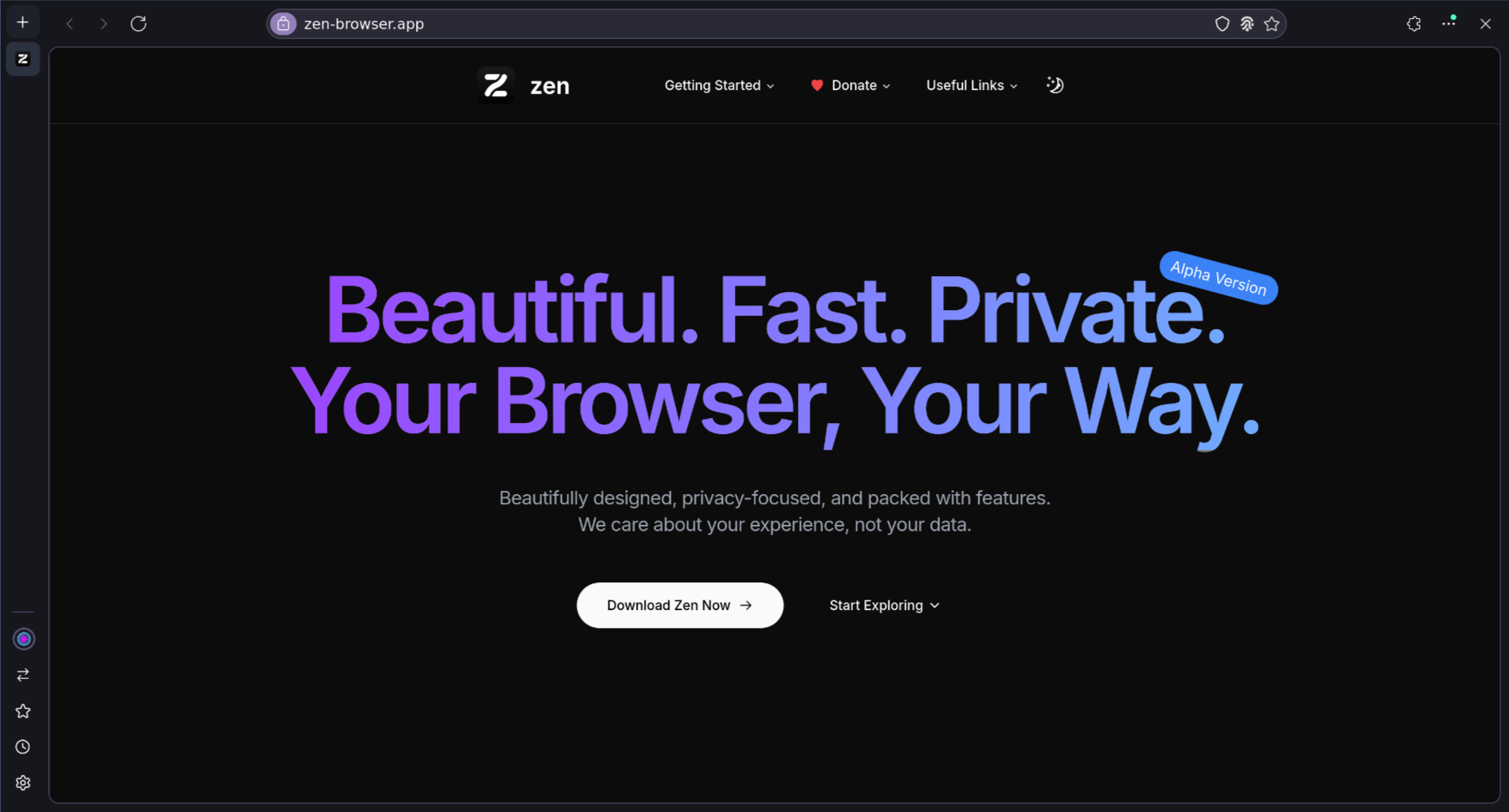The height and width of the screenshot is (812, 1509).
Task: Open bookmarks from sidebar star icon
Action: 23,711
